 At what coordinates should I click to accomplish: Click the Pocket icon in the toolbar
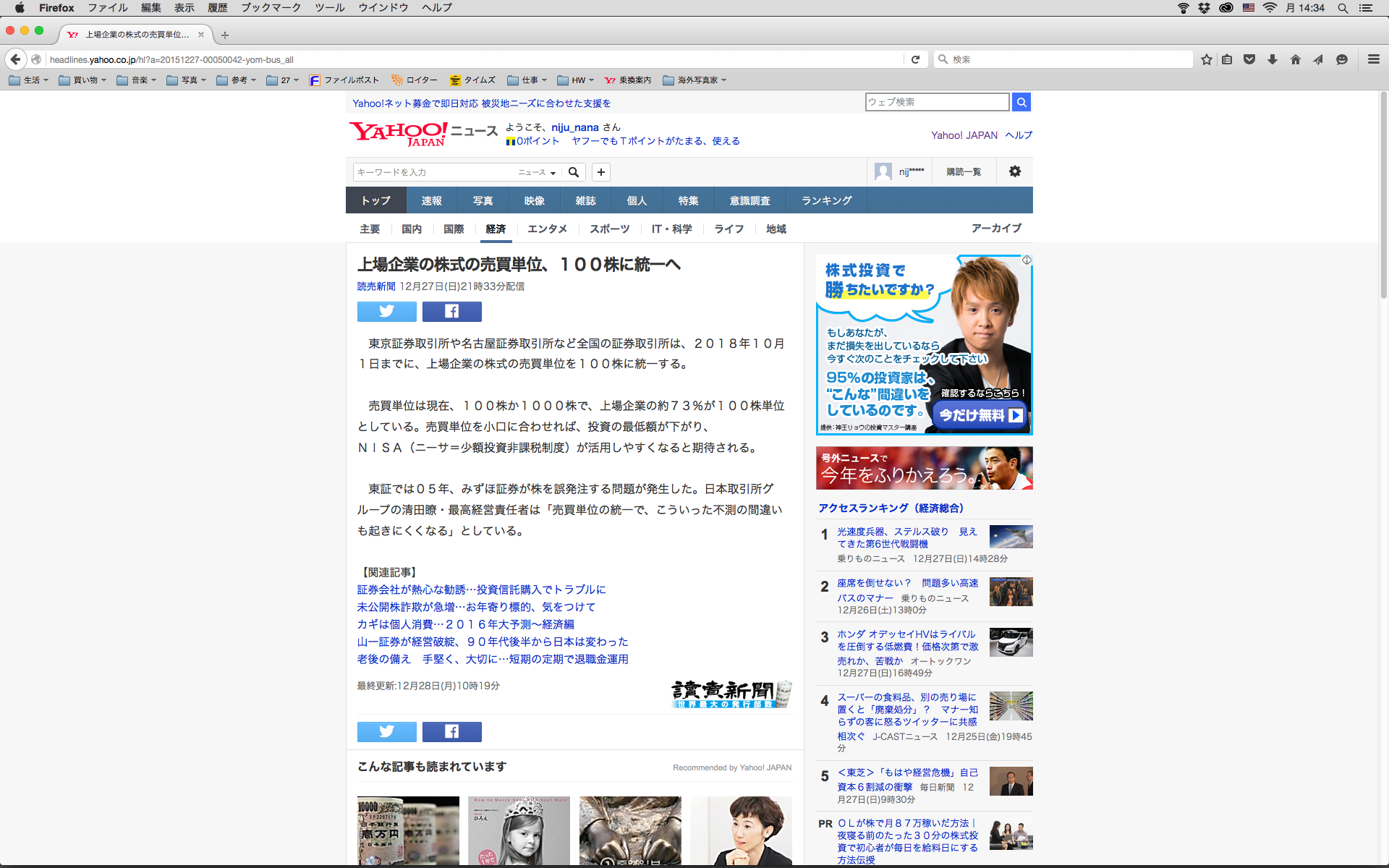[1249, 59]
